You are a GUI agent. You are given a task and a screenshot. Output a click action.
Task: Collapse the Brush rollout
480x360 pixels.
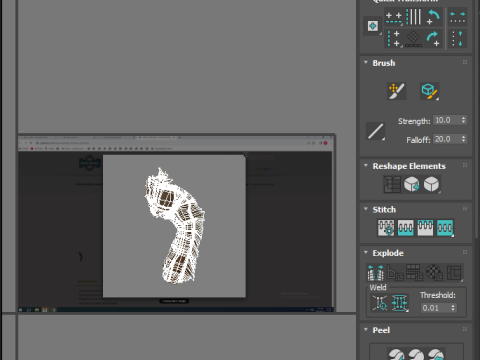[x=366, y=63]
